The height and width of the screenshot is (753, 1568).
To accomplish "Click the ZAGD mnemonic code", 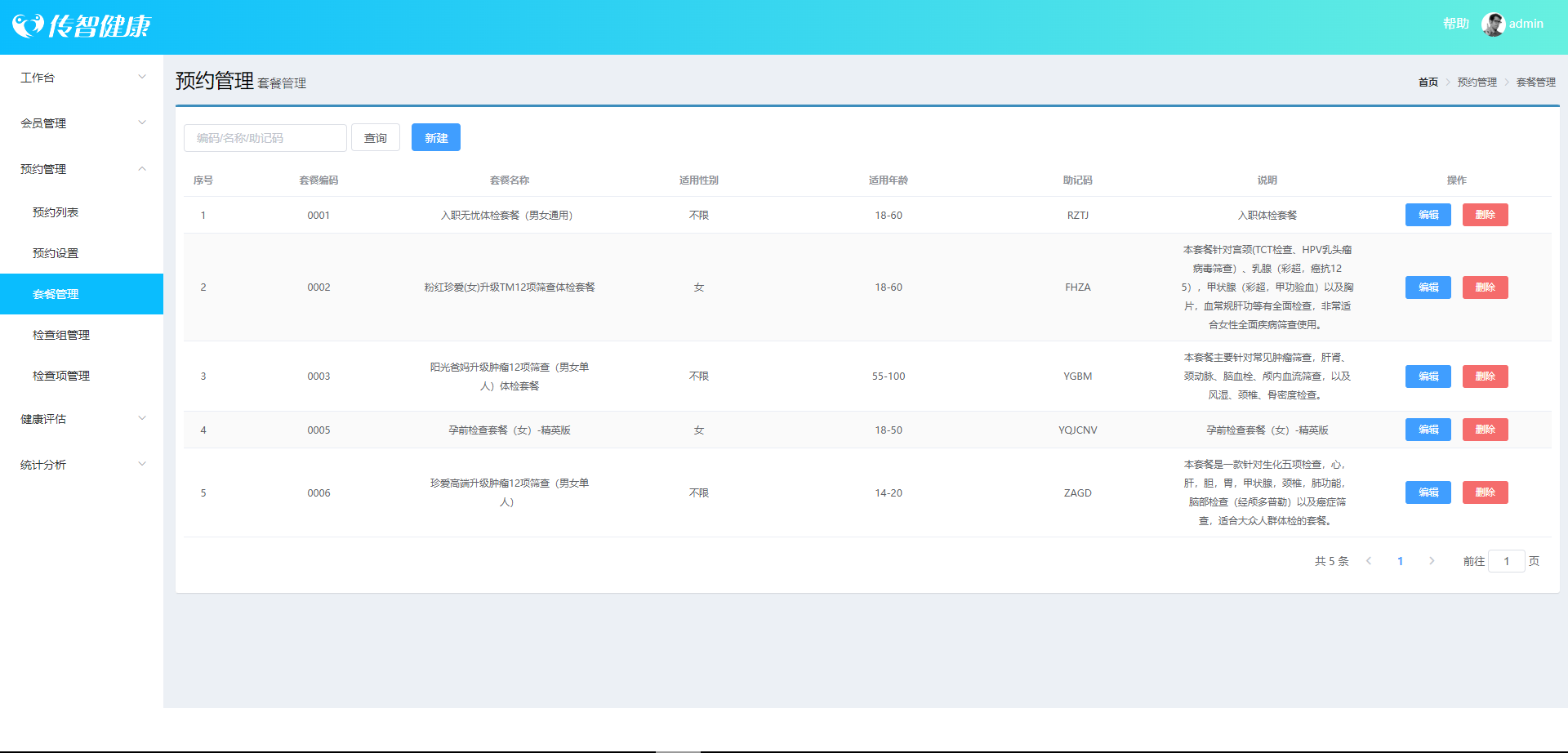I will [1078, 493].
